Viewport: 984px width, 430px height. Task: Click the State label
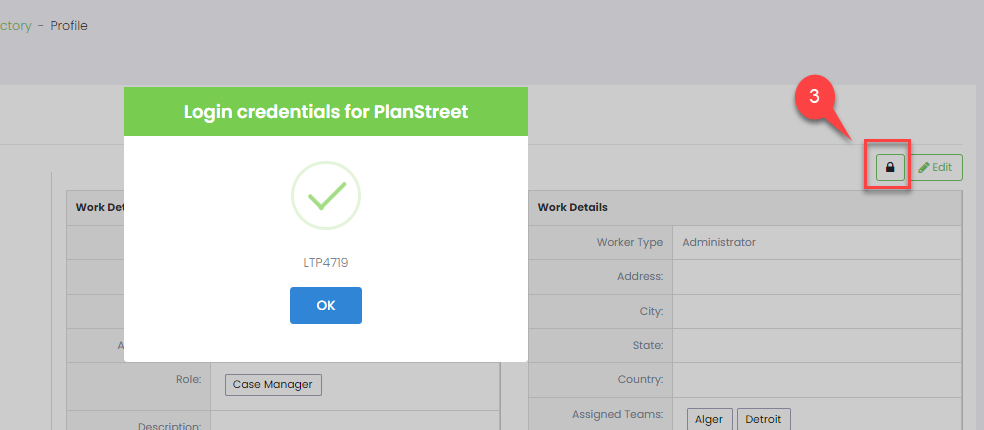pyautogui.click(x=648, y=345)
